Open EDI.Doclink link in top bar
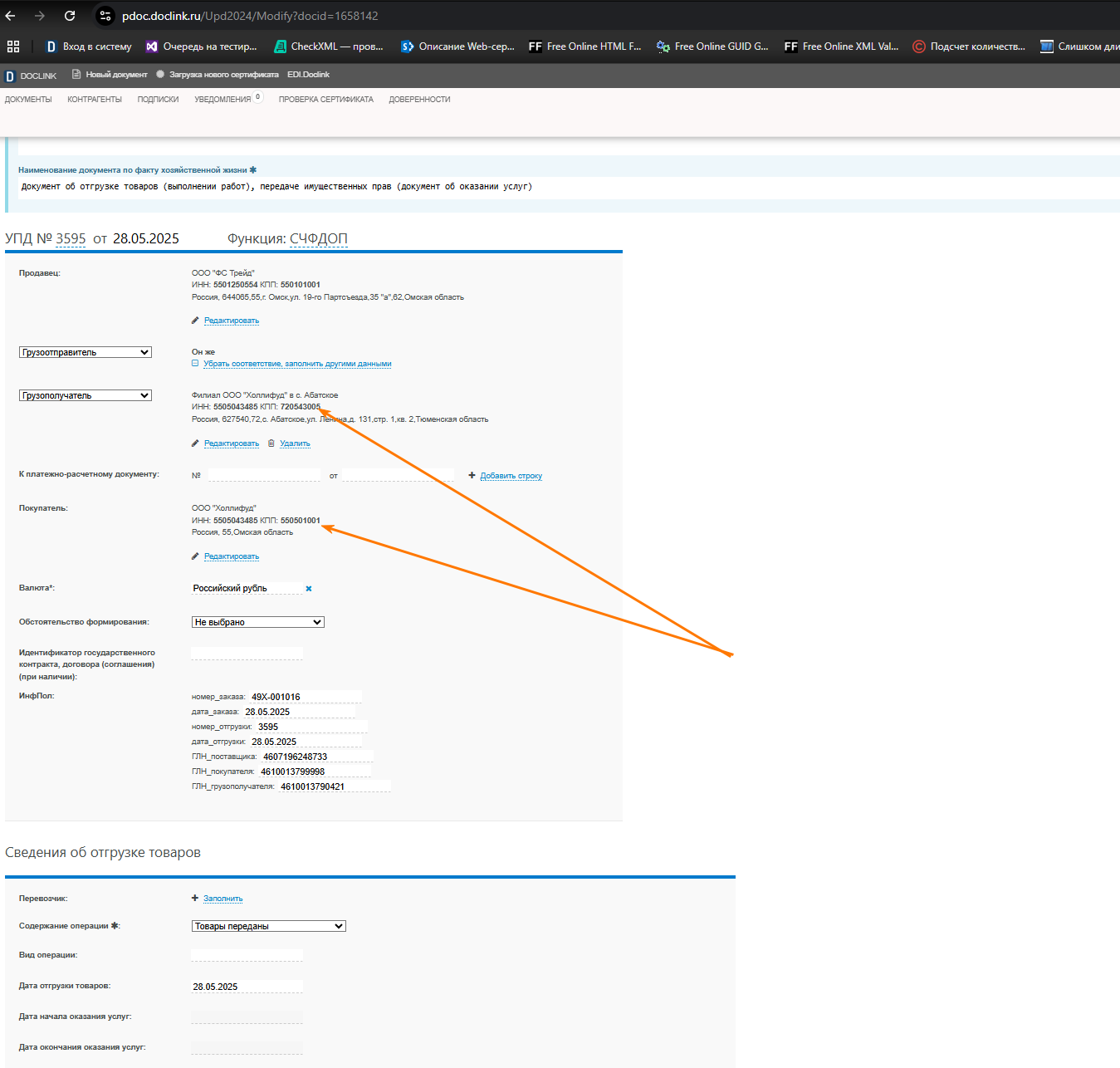This screenshot has height=1068, width=1120. tap(309, 75)
